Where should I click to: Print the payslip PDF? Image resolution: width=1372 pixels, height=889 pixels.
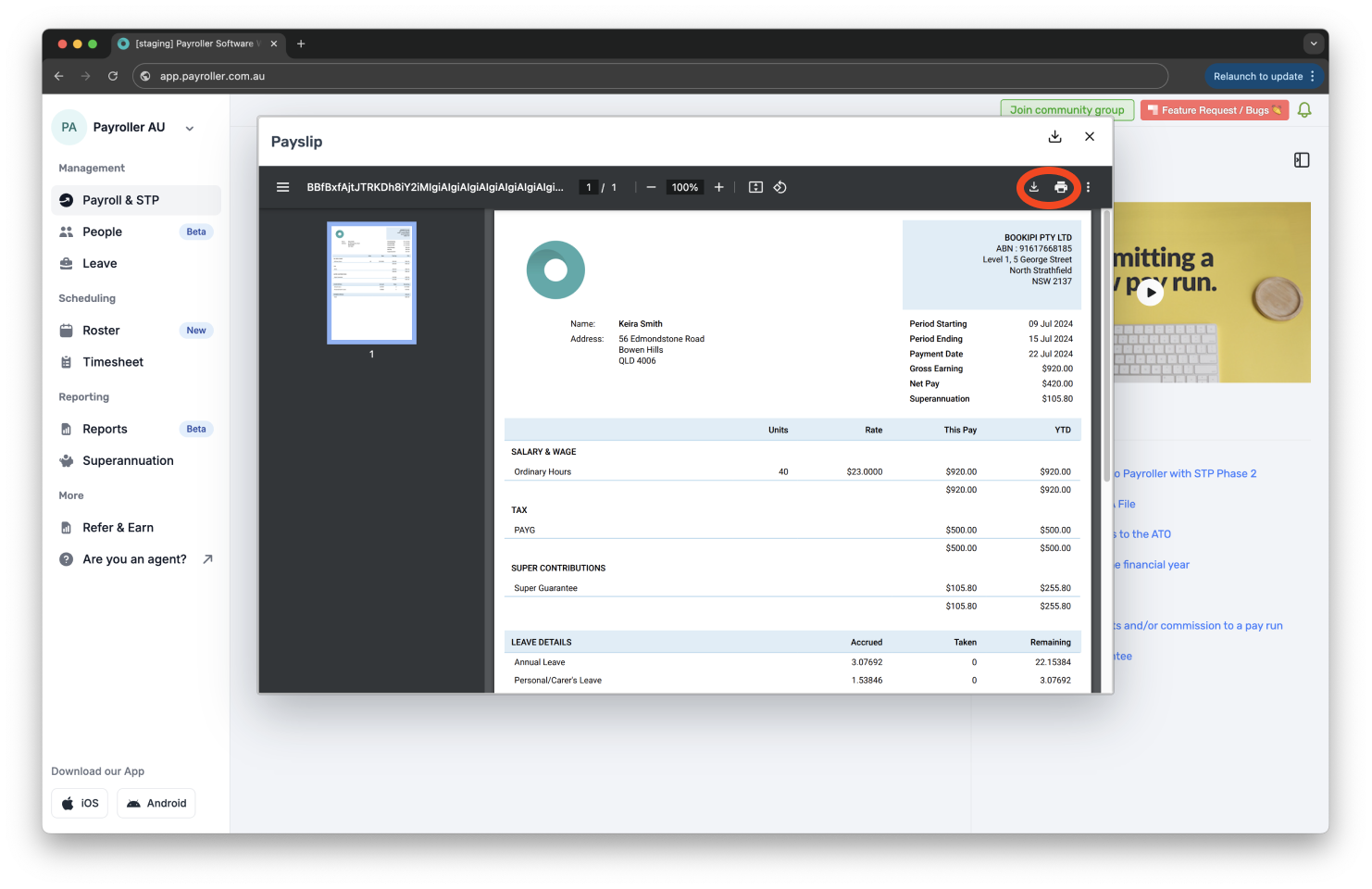pyautogui.click(x=1061, y=187)
